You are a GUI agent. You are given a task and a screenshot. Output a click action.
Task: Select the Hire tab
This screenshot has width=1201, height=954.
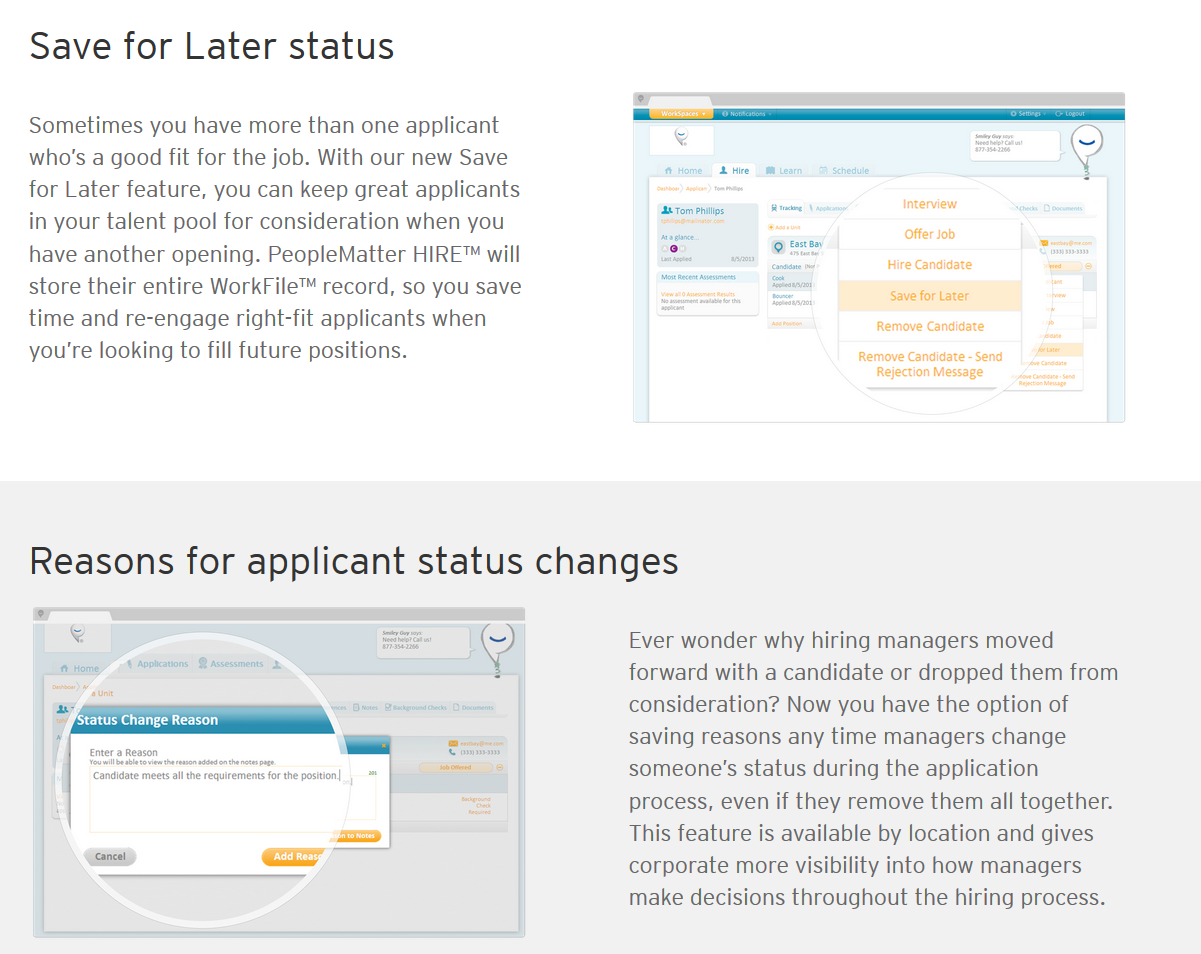click(735, 171)
